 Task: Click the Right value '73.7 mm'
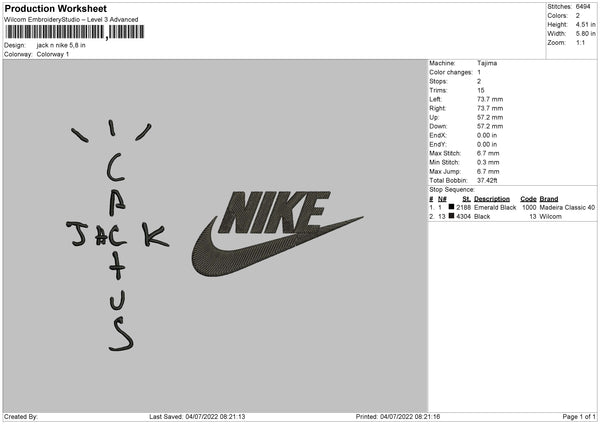tap(490, 108)
